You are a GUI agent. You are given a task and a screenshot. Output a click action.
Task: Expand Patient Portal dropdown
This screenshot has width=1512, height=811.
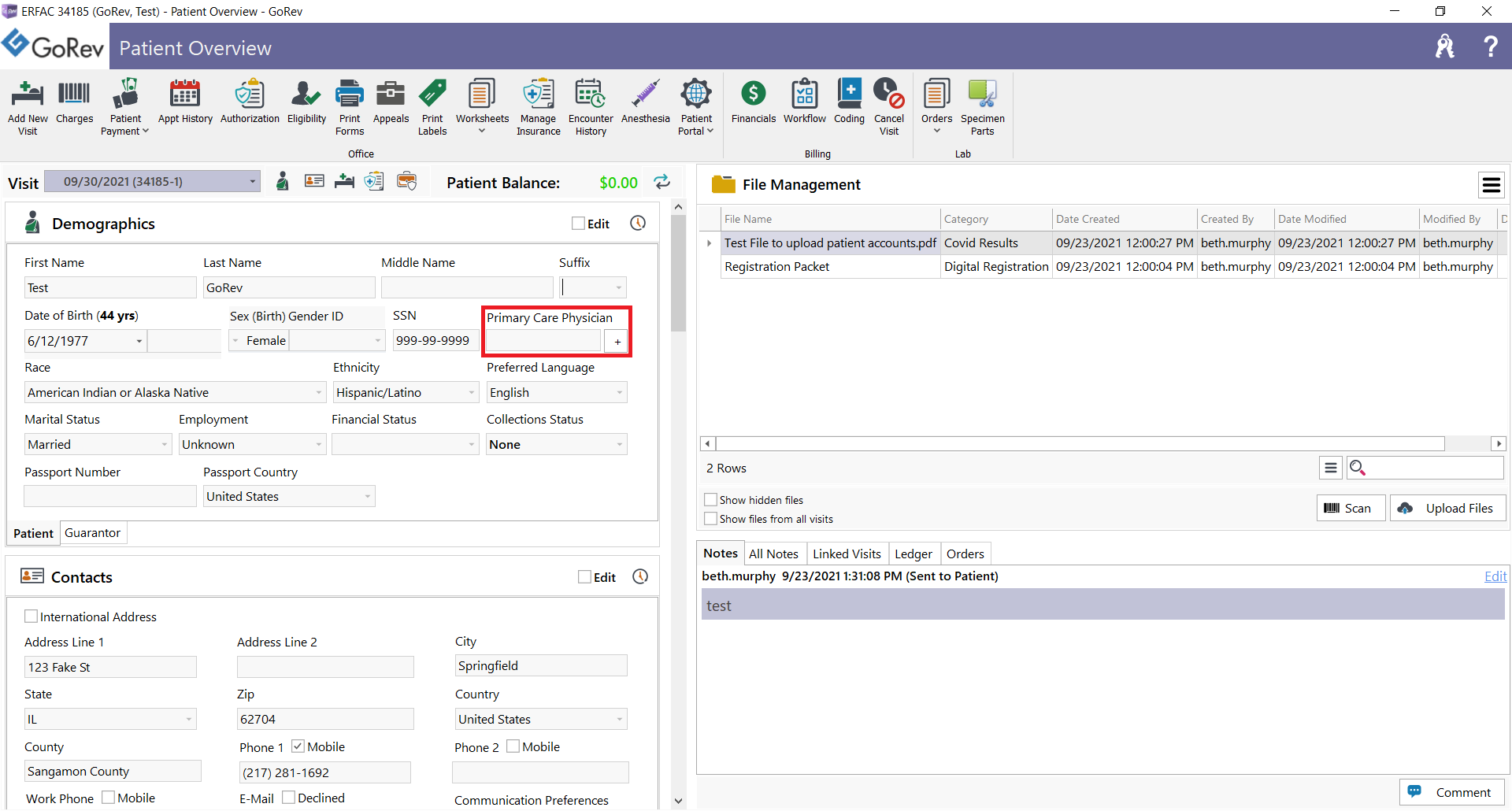tap(710, 131)
